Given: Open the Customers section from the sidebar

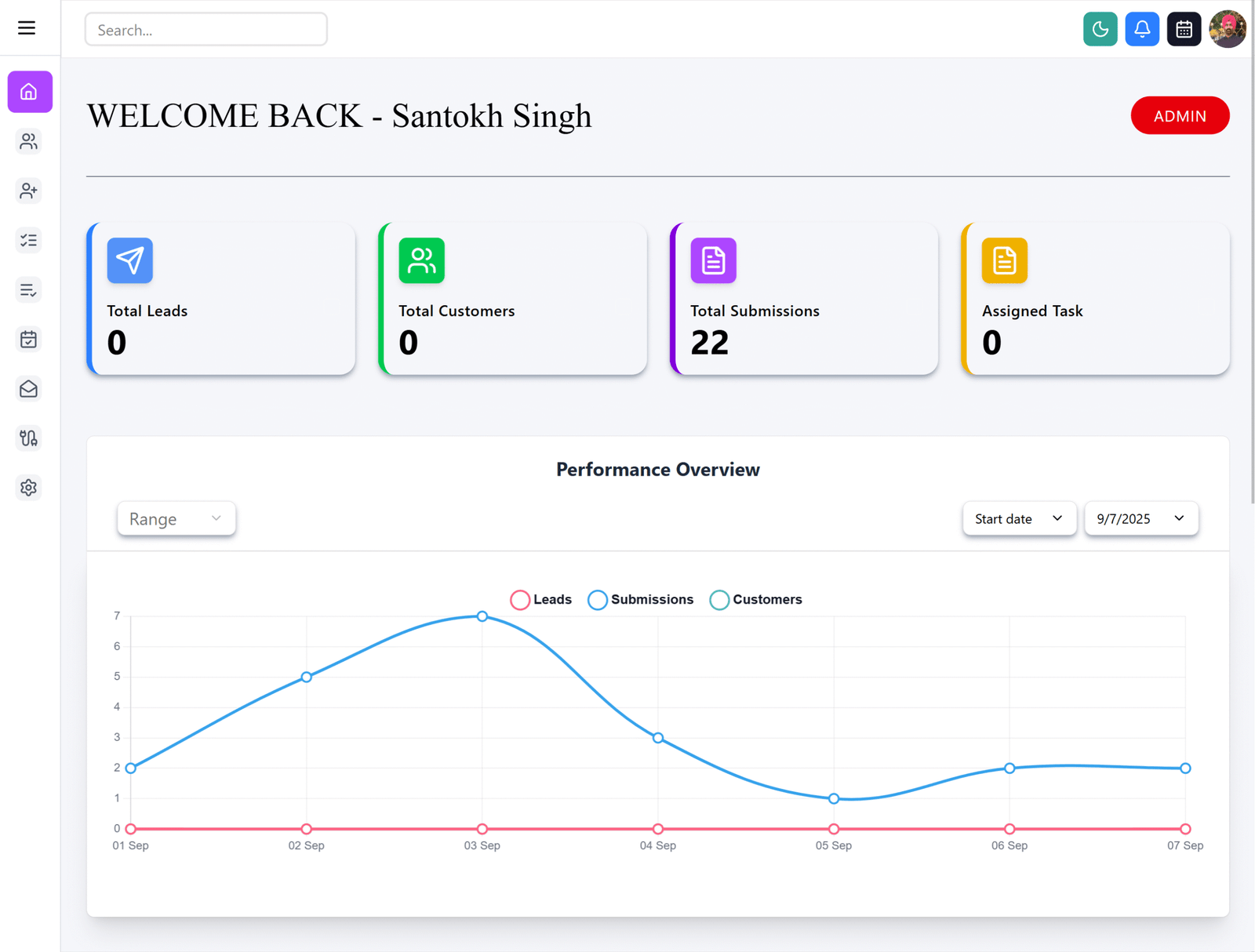Looking at the screenshot, I should pyautogui.click(x=29, y=142).
